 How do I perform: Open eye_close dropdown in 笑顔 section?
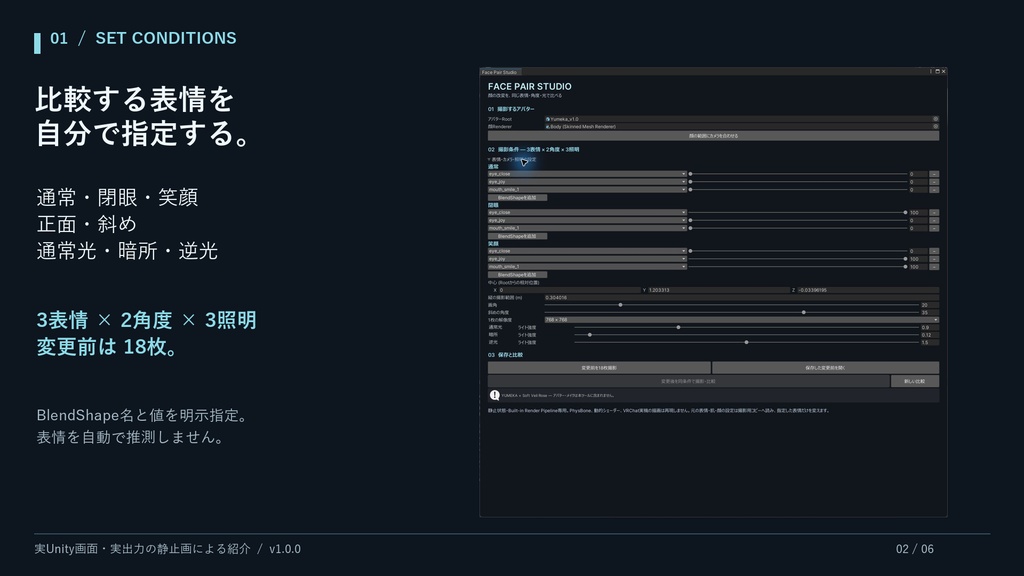click(x=586, y=251)
